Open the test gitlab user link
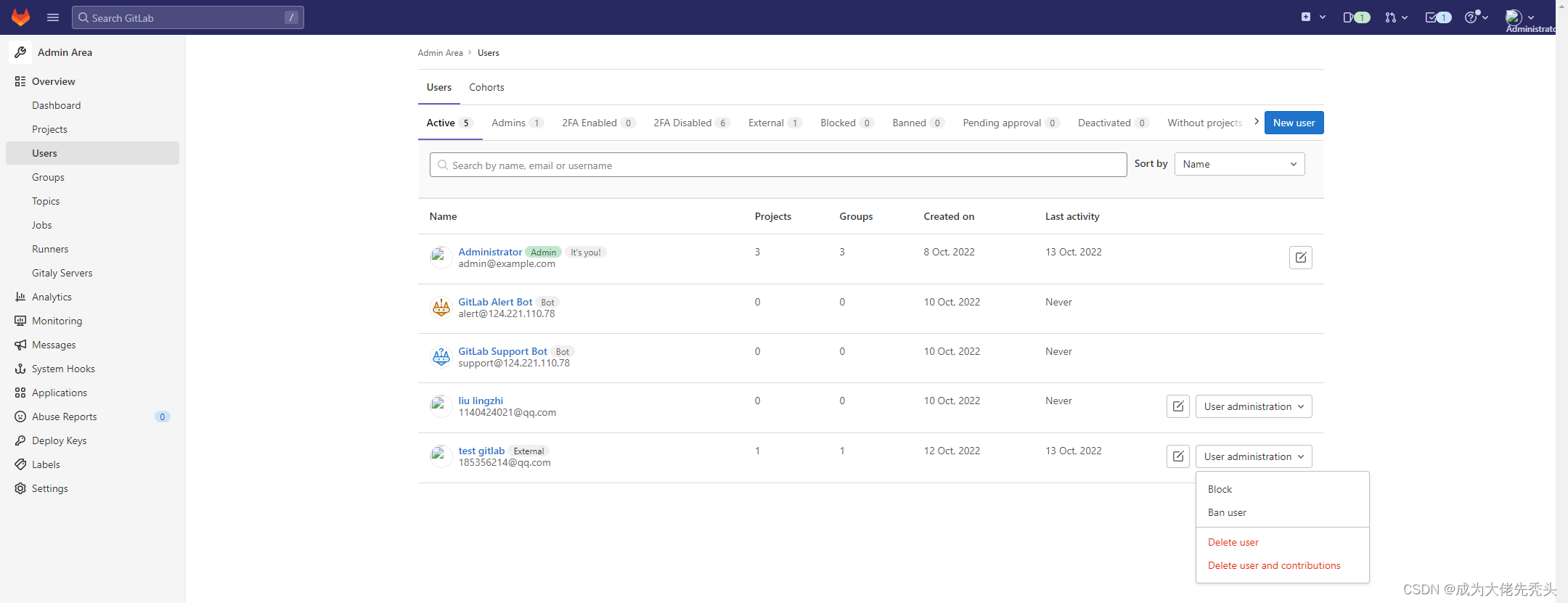The height and width of the screenshot is (603, 1568). (481, 451)
